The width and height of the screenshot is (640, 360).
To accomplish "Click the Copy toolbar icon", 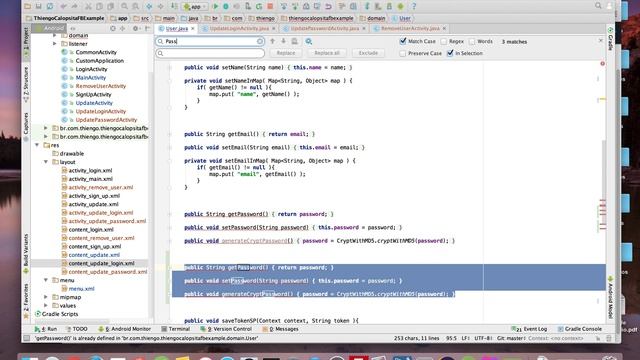I will pos(99,6).
